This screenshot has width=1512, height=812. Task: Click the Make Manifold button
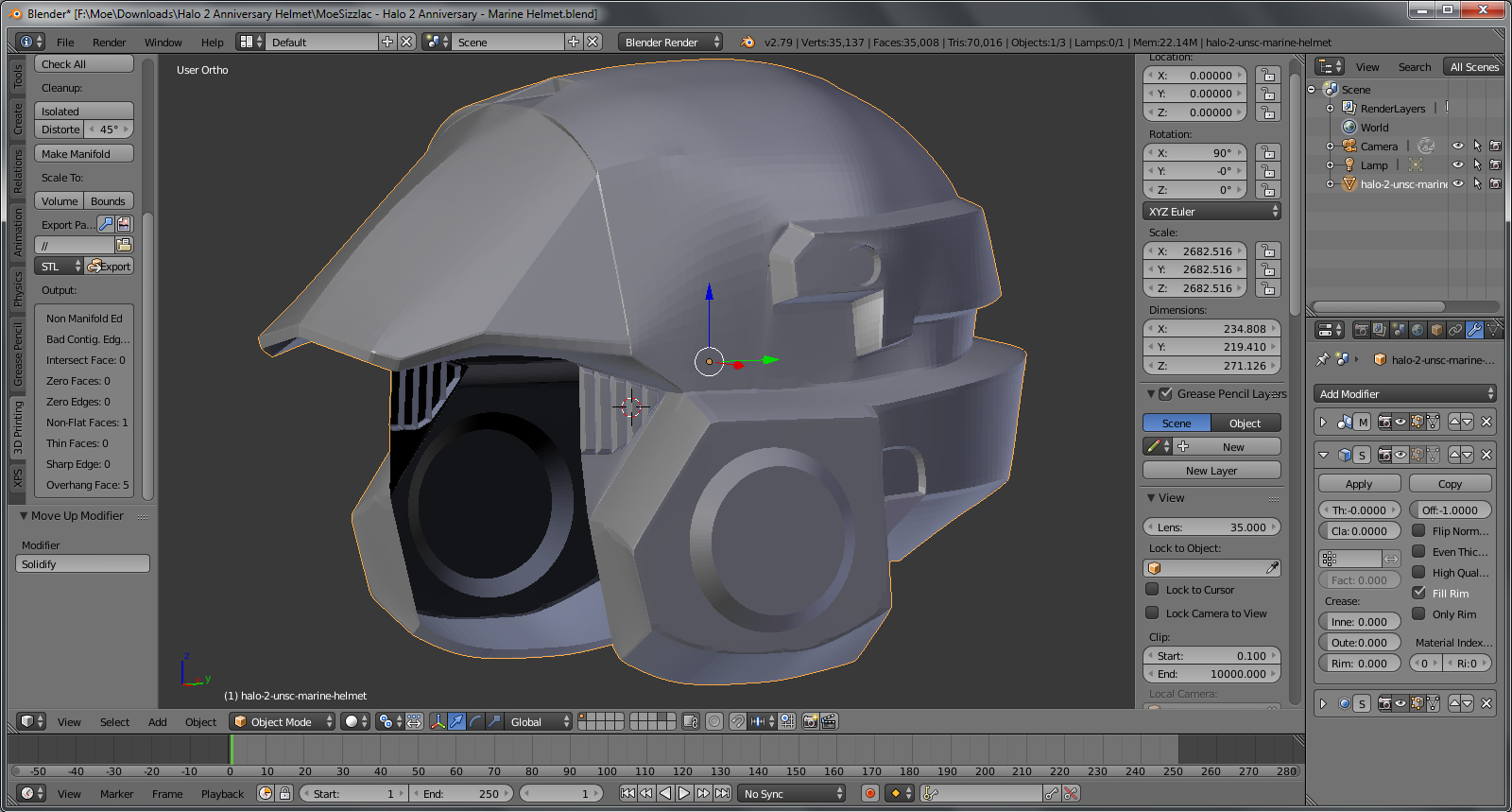pos(84,153)
